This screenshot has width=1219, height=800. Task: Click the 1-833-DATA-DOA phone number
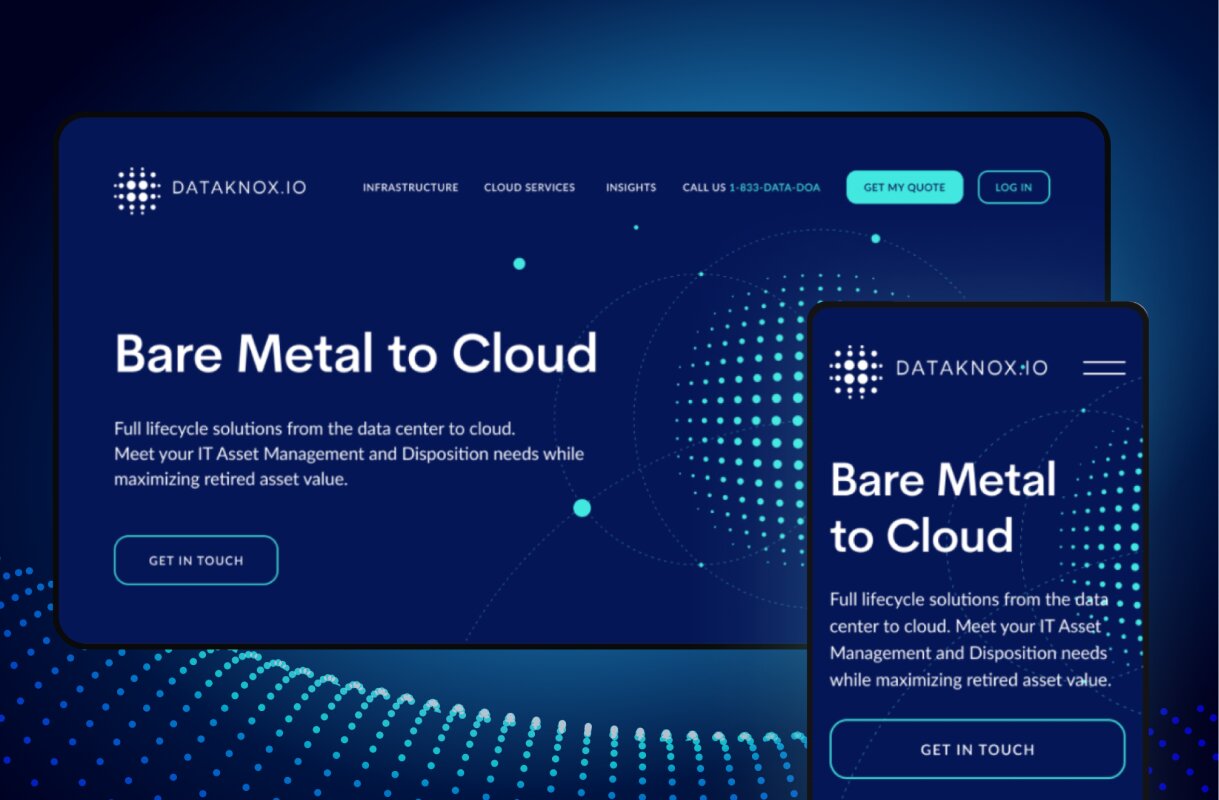[x=774, y=188]
